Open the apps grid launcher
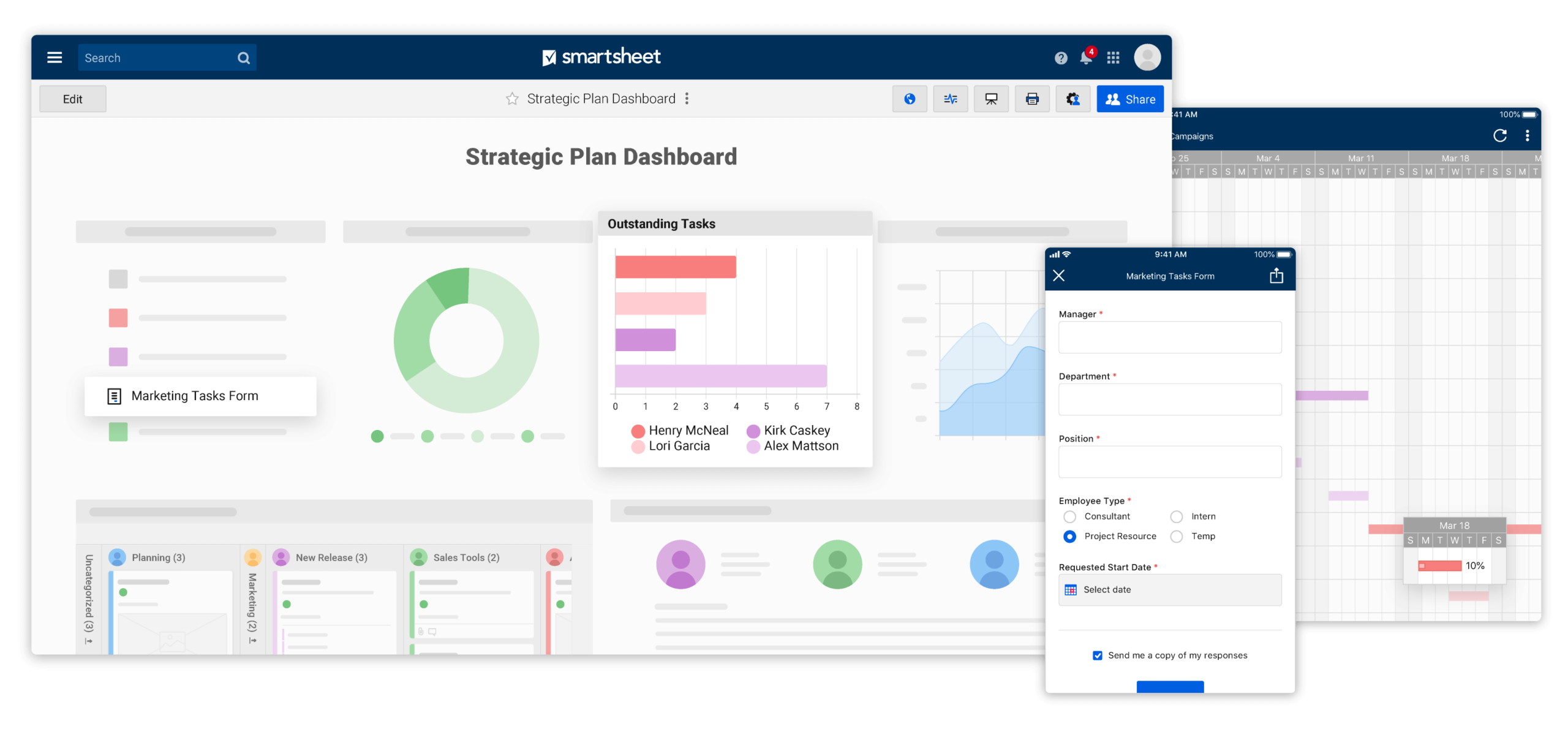This screenshot has height=737, width=1568. point(1112,58)
